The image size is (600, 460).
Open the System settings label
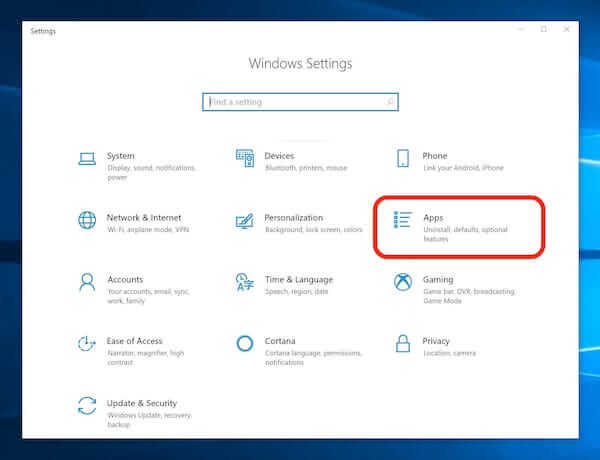tap(121, 156)
